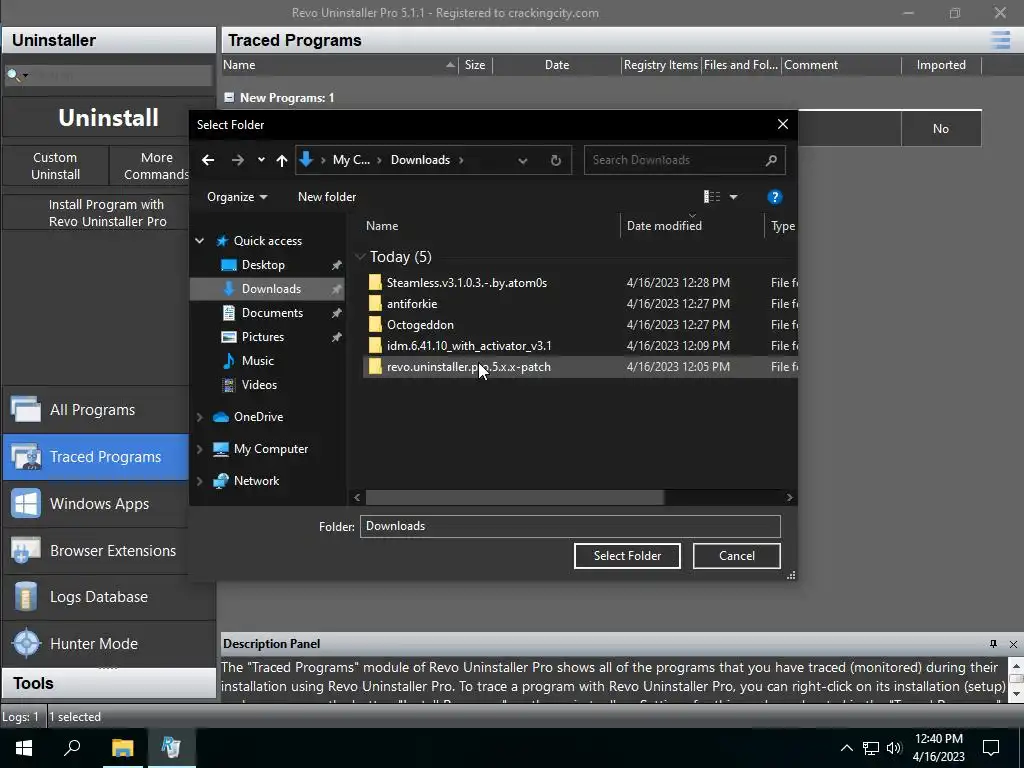This screenshot has width=1024, height=768.
Task: Go back in Select Folder dialog
Action: tap(208, 160)
